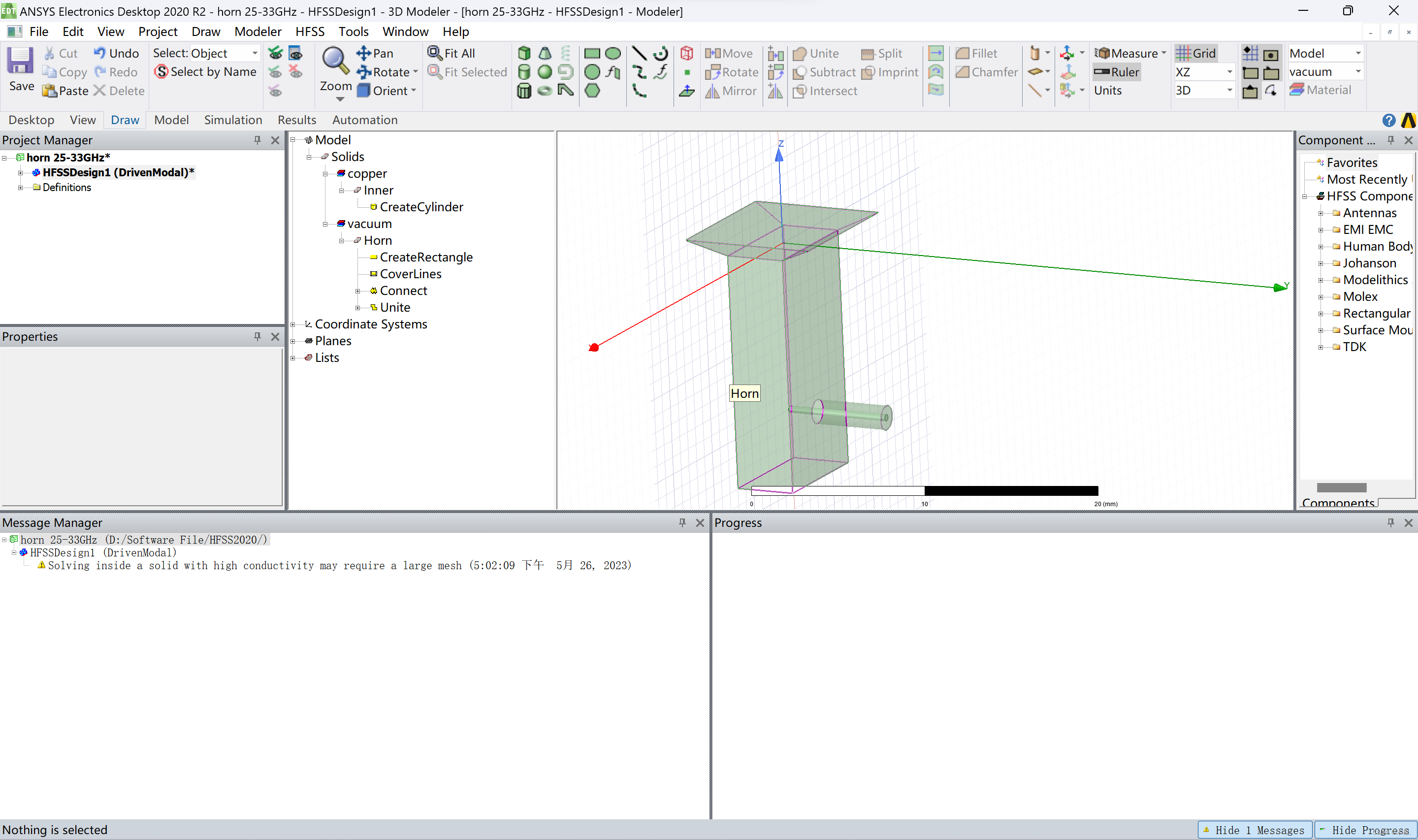Open the blue Help question mark icon
Viewport: 1418px width, 840px height.
1388,120
